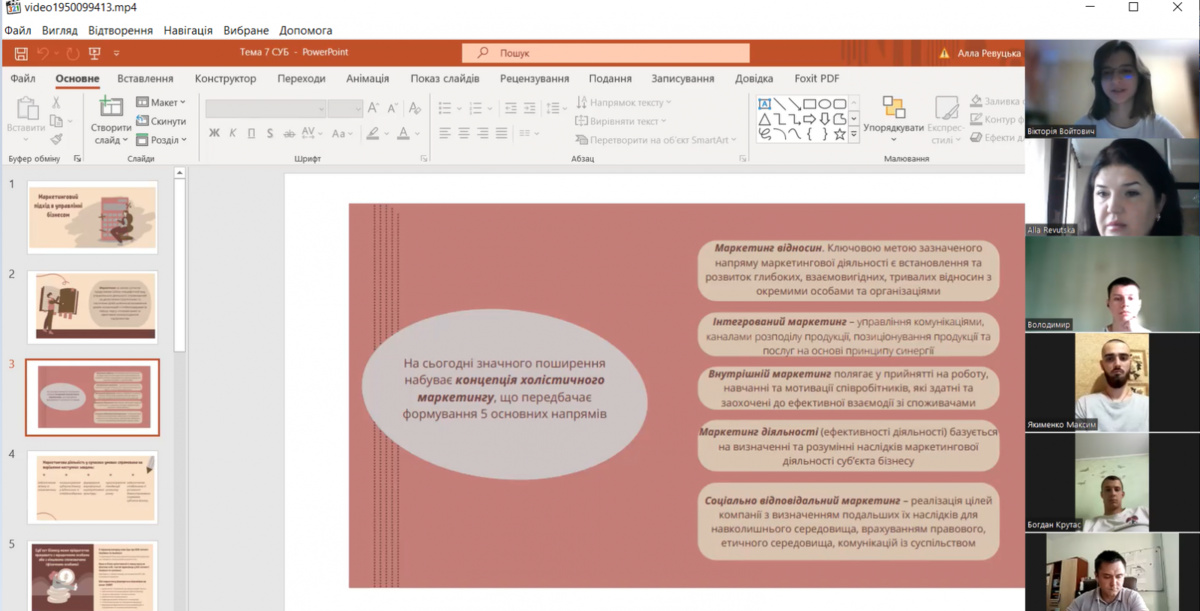The height and width of the screenshot is (611, 1200).
Task: Copy selection with the copy icon
Action: click(x=56, y=121)
